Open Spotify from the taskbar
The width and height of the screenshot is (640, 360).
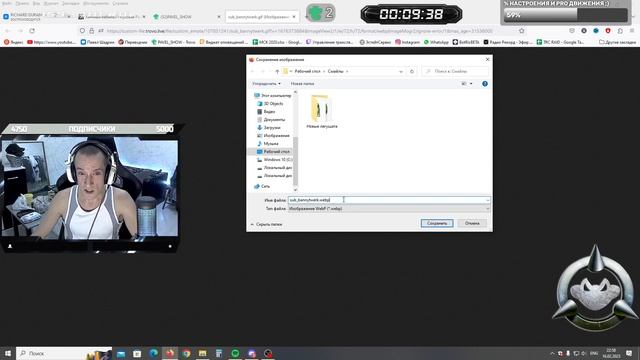tap(235, 353)
